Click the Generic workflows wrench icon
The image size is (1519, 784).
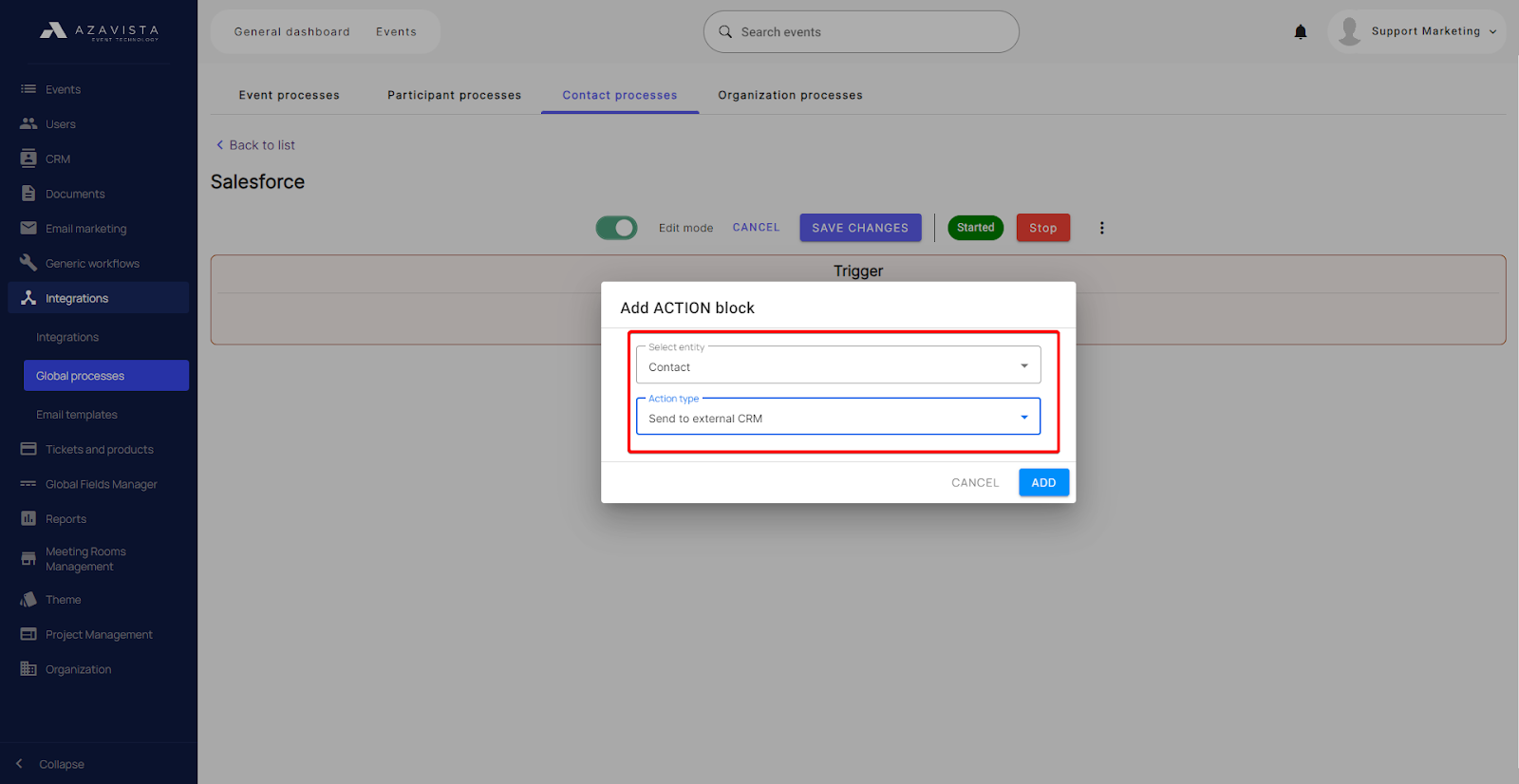[x=28, y=263]
